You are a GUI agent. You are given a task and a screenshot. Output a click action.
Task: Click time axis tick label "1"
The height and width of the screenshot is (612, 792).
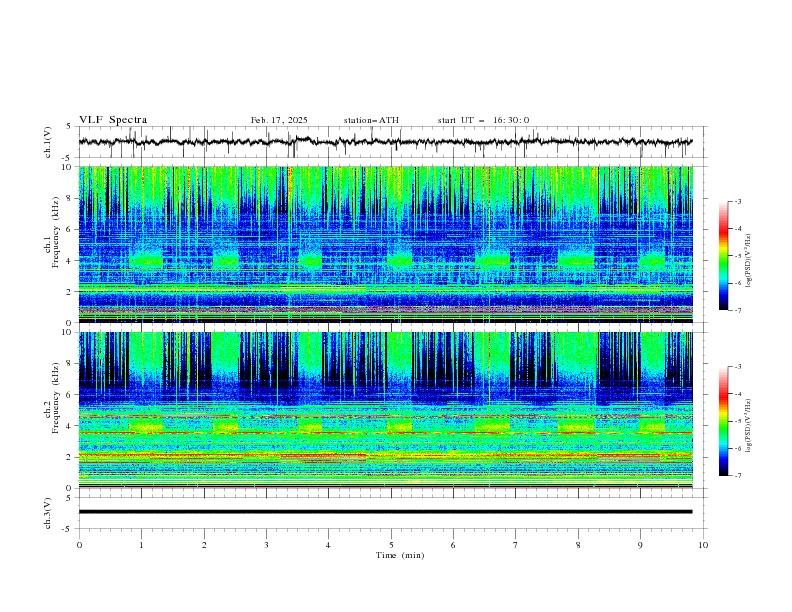pyautogui.click(x=141, y=545)
